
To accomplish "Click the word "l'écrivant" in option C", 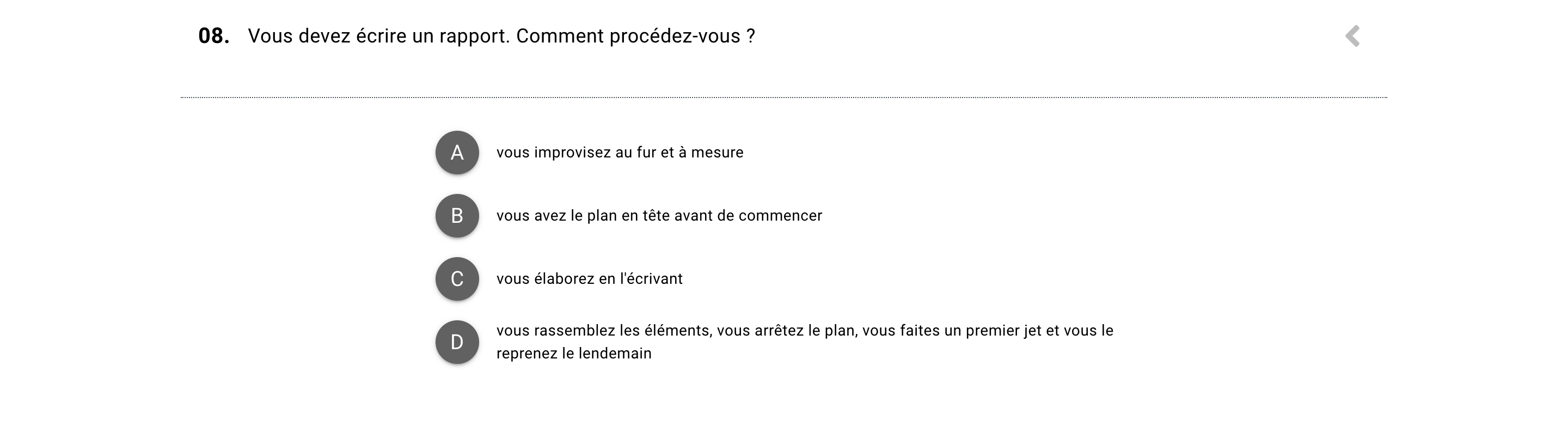I will (x=651, y=279).
